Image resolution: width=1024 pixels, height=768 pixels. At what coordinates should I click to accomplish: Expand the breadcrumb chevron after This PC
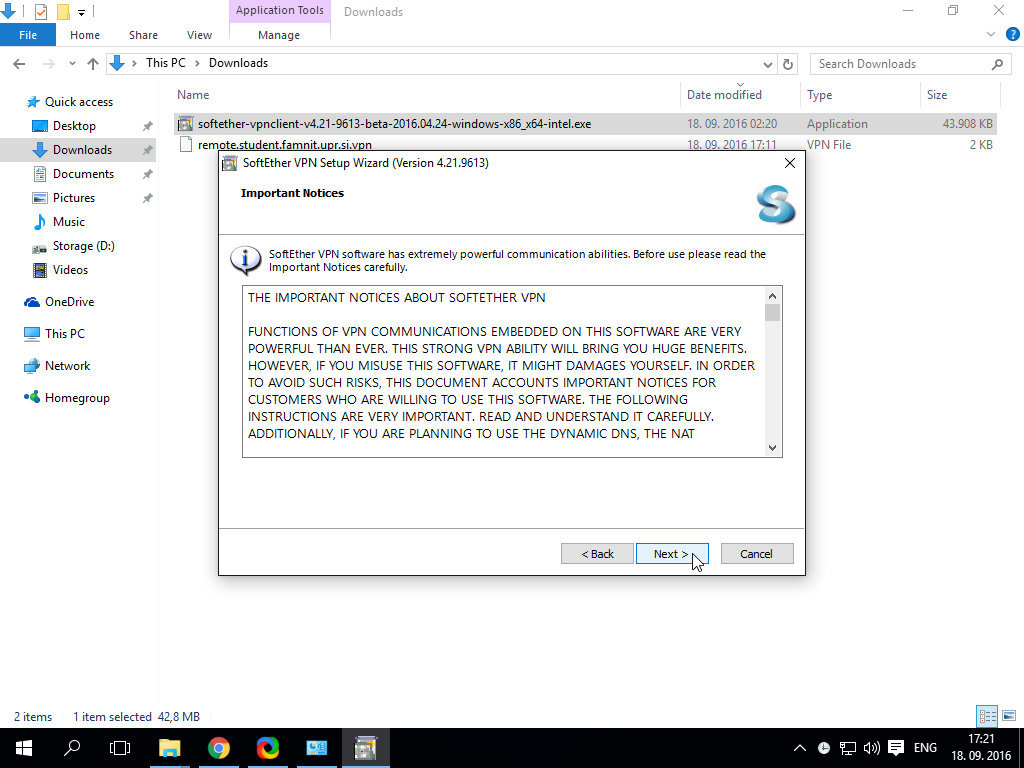tap(197, 63)
